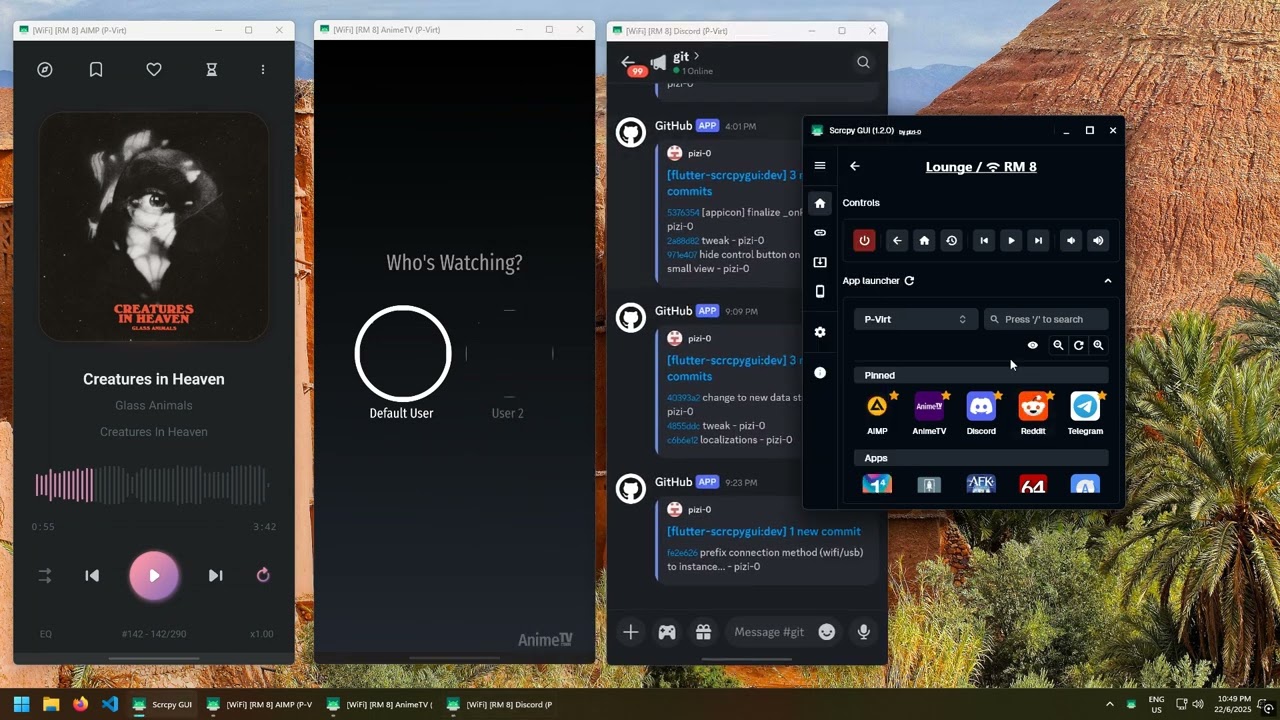Open Scrcpy GUI settings gear
Image resolution: width=1280 pixels, height=720 pixels.
coord(820,332)
